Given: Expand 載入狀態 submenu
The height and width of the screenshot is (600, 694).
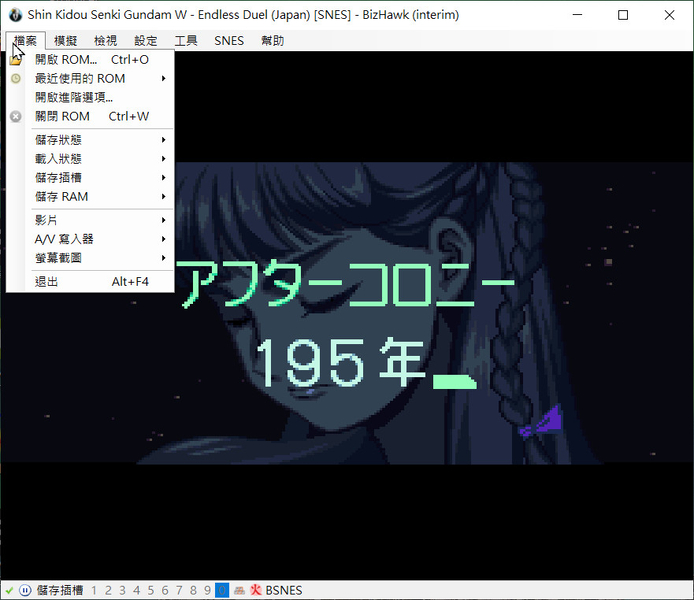Looking at the screenshot, I should point(90,159).
